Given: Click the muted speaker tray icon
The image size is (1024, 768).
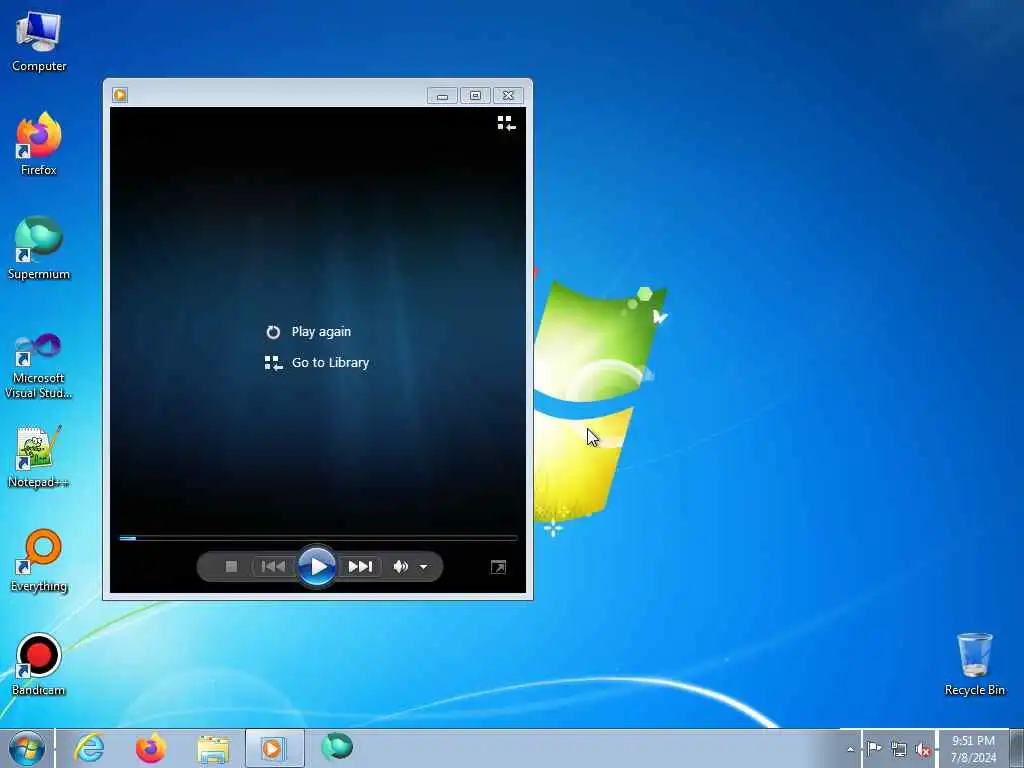Looking at the screenshot, I should pos(923,750).
